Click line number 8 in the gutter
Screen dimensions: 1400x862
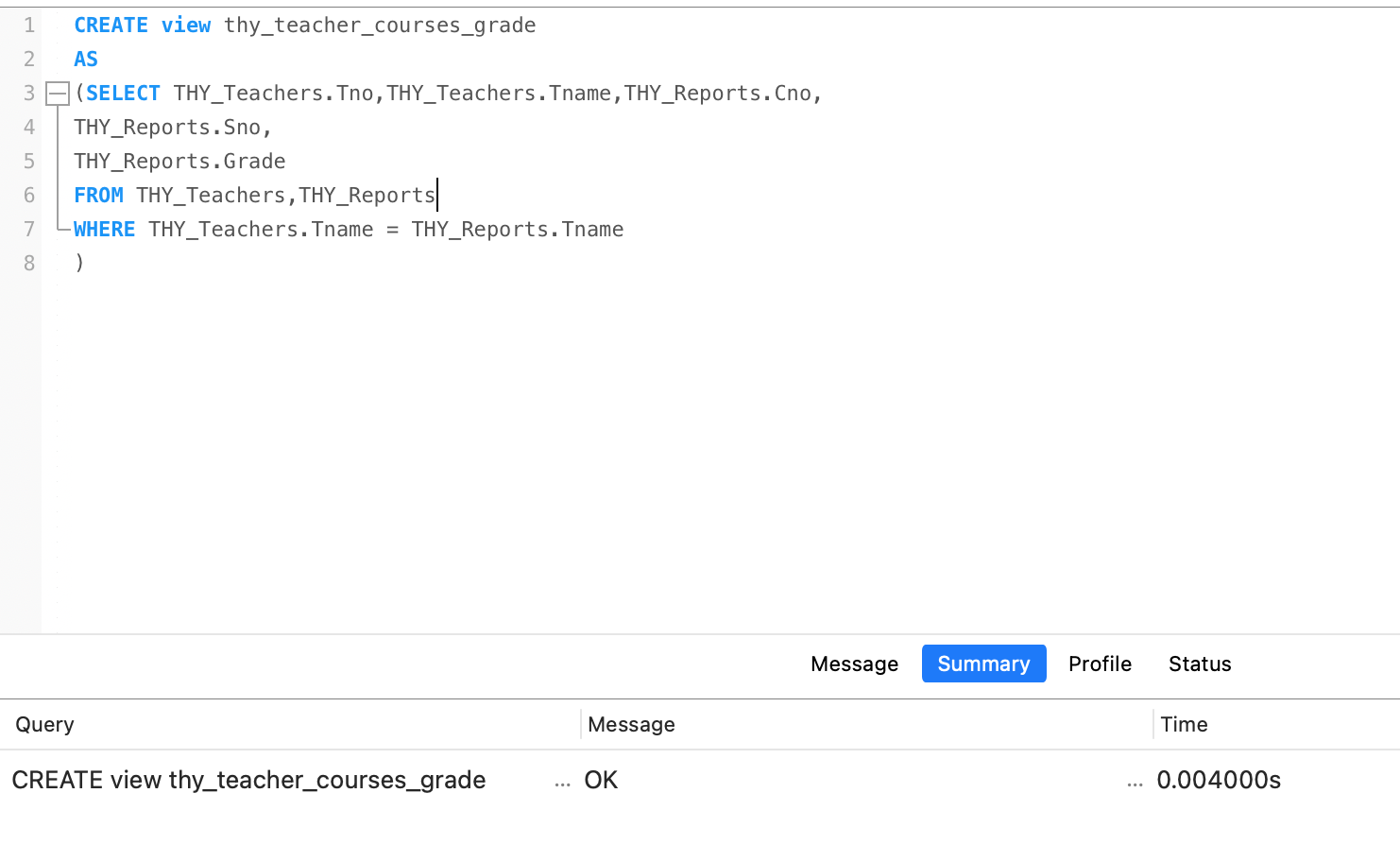click(29, 264)
